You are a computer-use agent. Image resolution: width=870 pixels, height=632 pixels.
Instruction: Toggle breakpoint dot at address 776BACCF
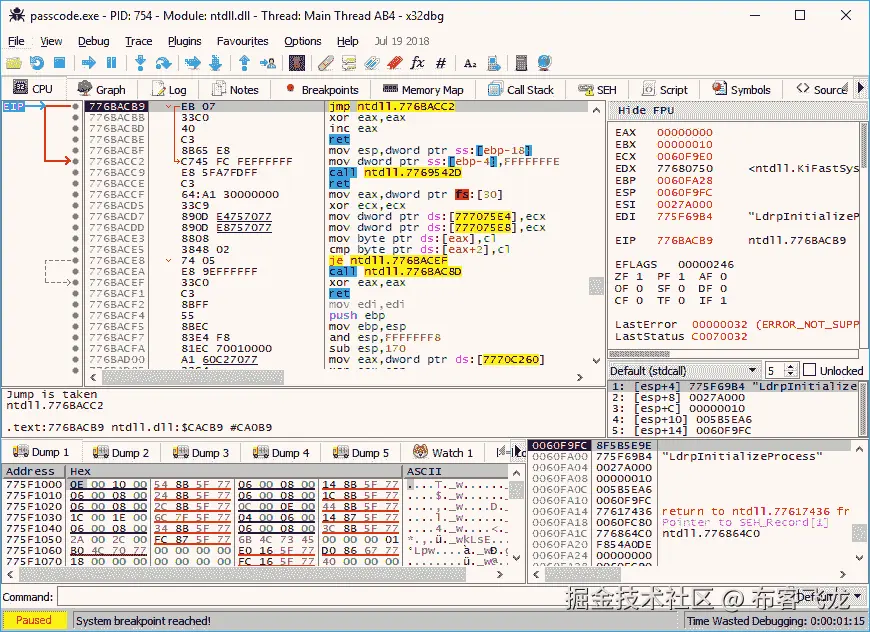click(x=75, y=194)
